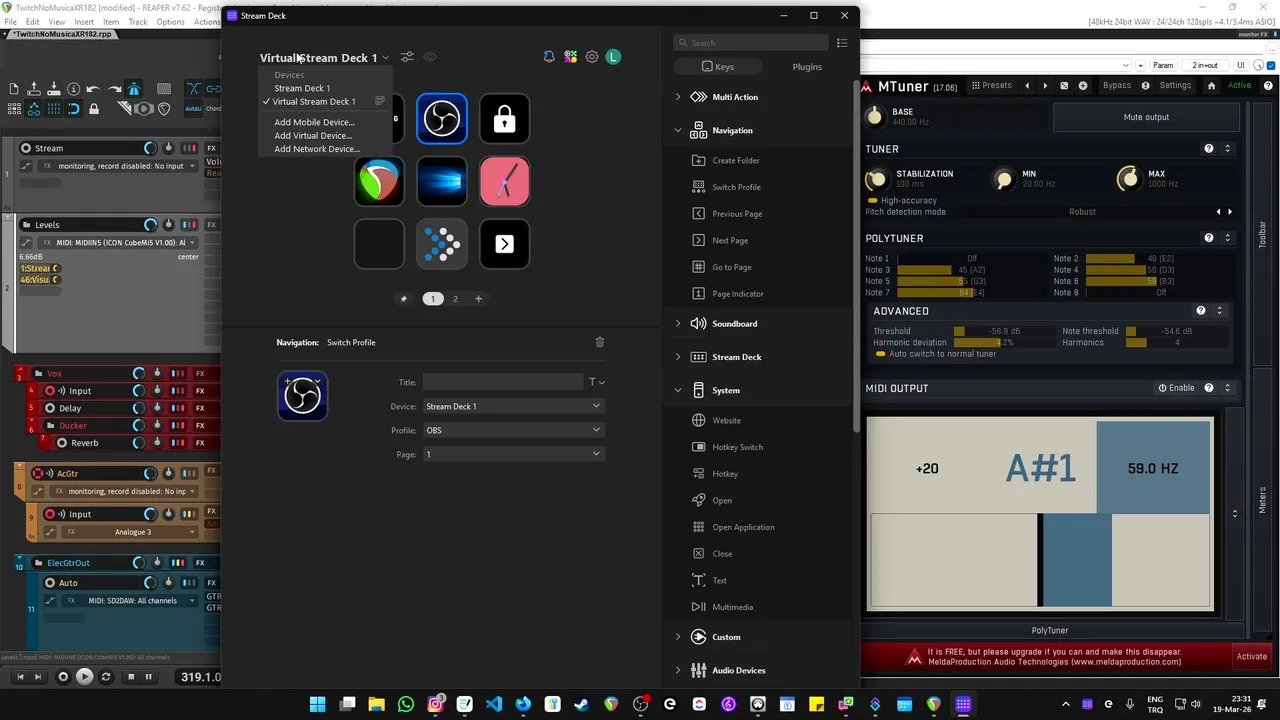
Task: Select the Windows logo key on deck
Action: point(442,182)
